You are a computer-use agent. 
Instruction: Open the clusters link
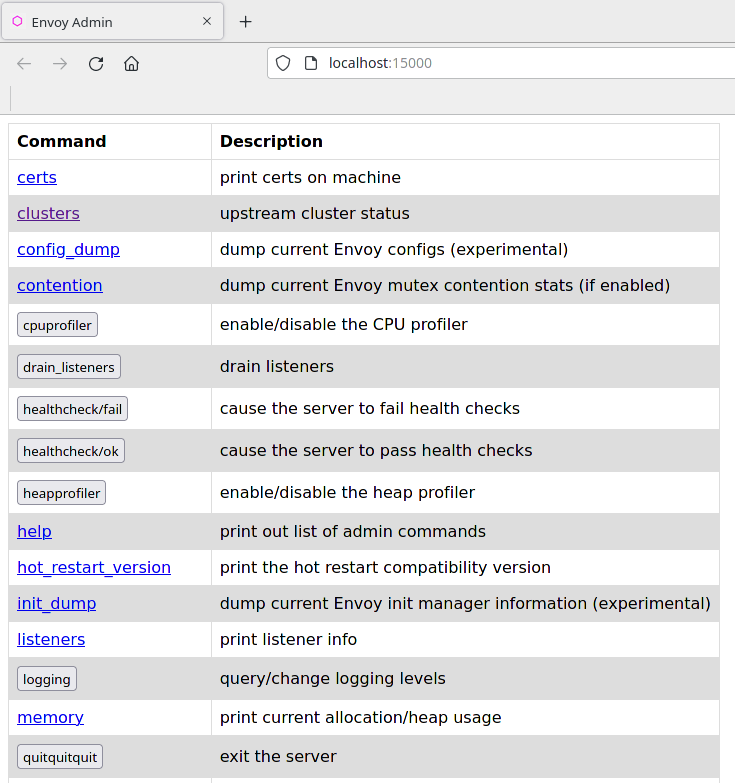(x=48, y=214)
